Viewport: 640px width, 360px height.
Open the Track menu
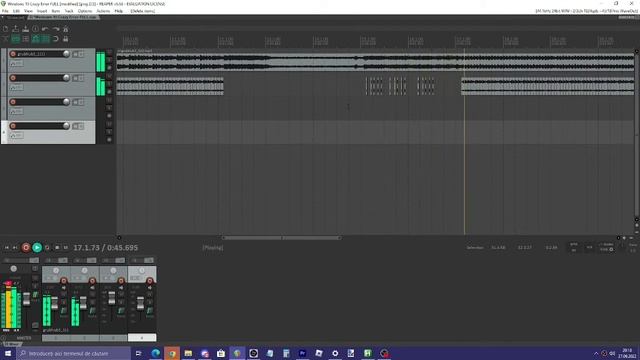click(69, 11)
